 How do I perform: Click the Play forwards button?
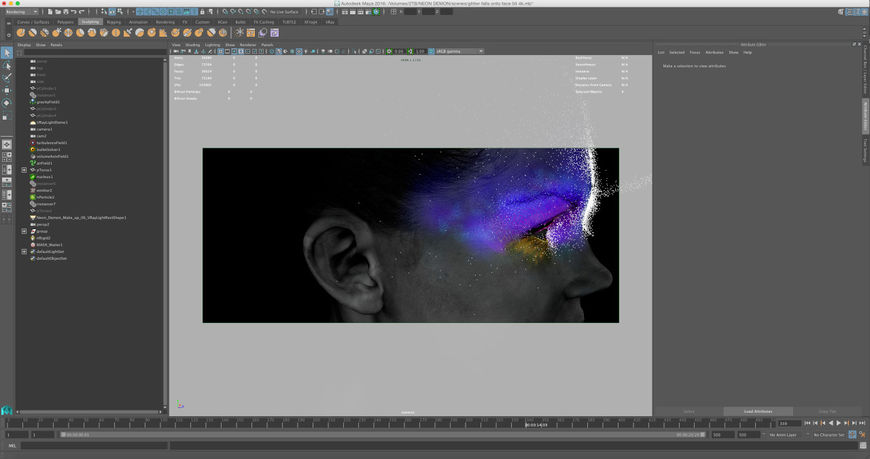tap(838, 423)
